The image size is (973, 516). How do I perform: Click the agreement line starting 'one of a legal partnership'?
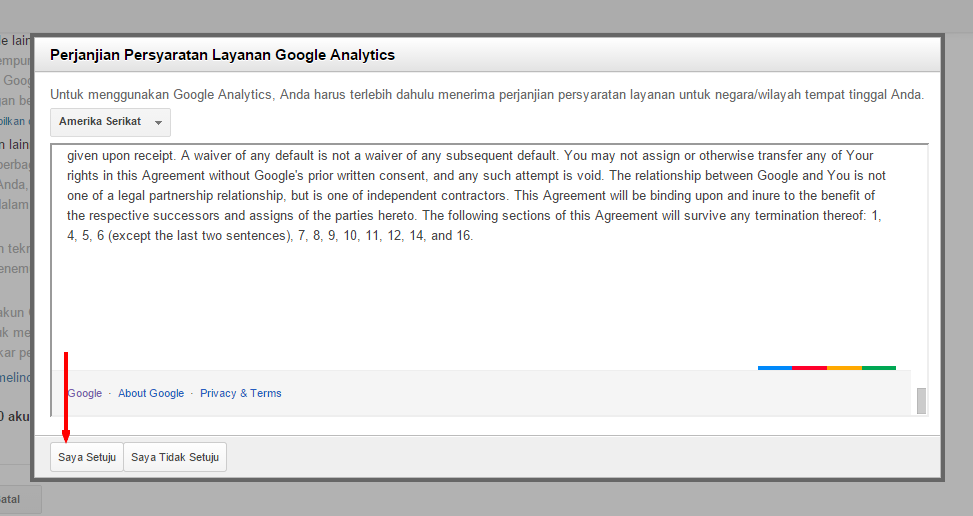(470, 195)
